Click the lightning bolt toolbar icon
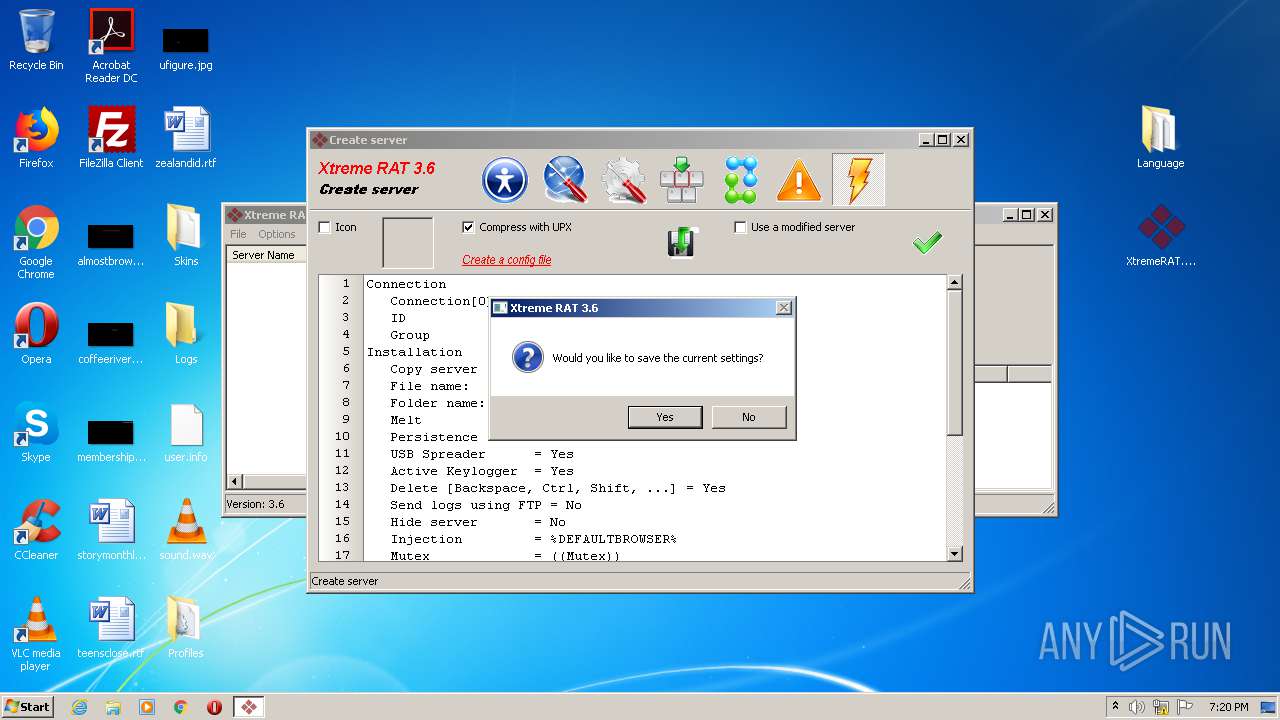1280x720 pixels. [x=858, y=180]
